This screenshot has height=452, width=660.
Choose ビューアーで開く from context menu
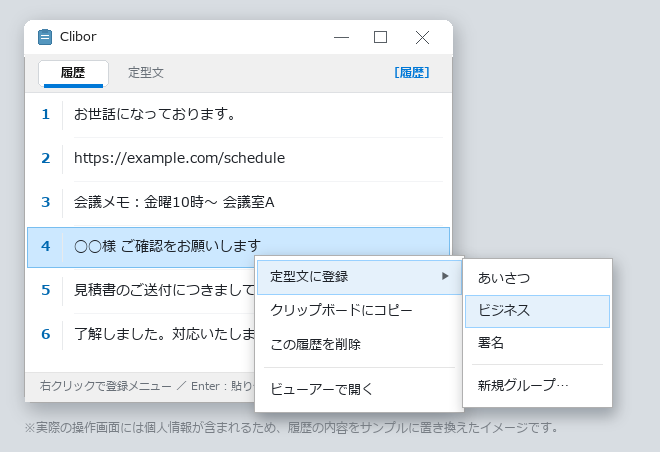click(x=359, y=389)
